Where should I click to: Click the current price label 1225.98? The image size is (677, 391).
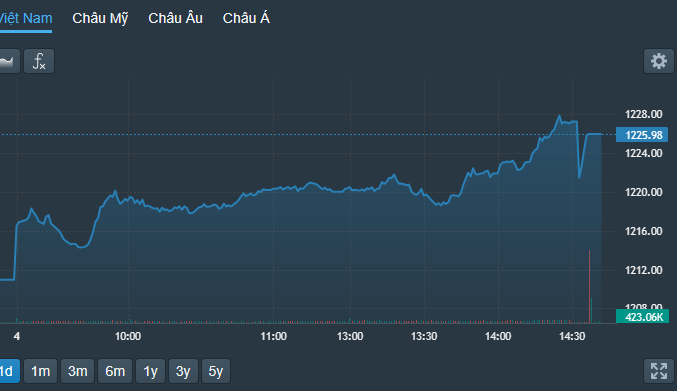642,135
